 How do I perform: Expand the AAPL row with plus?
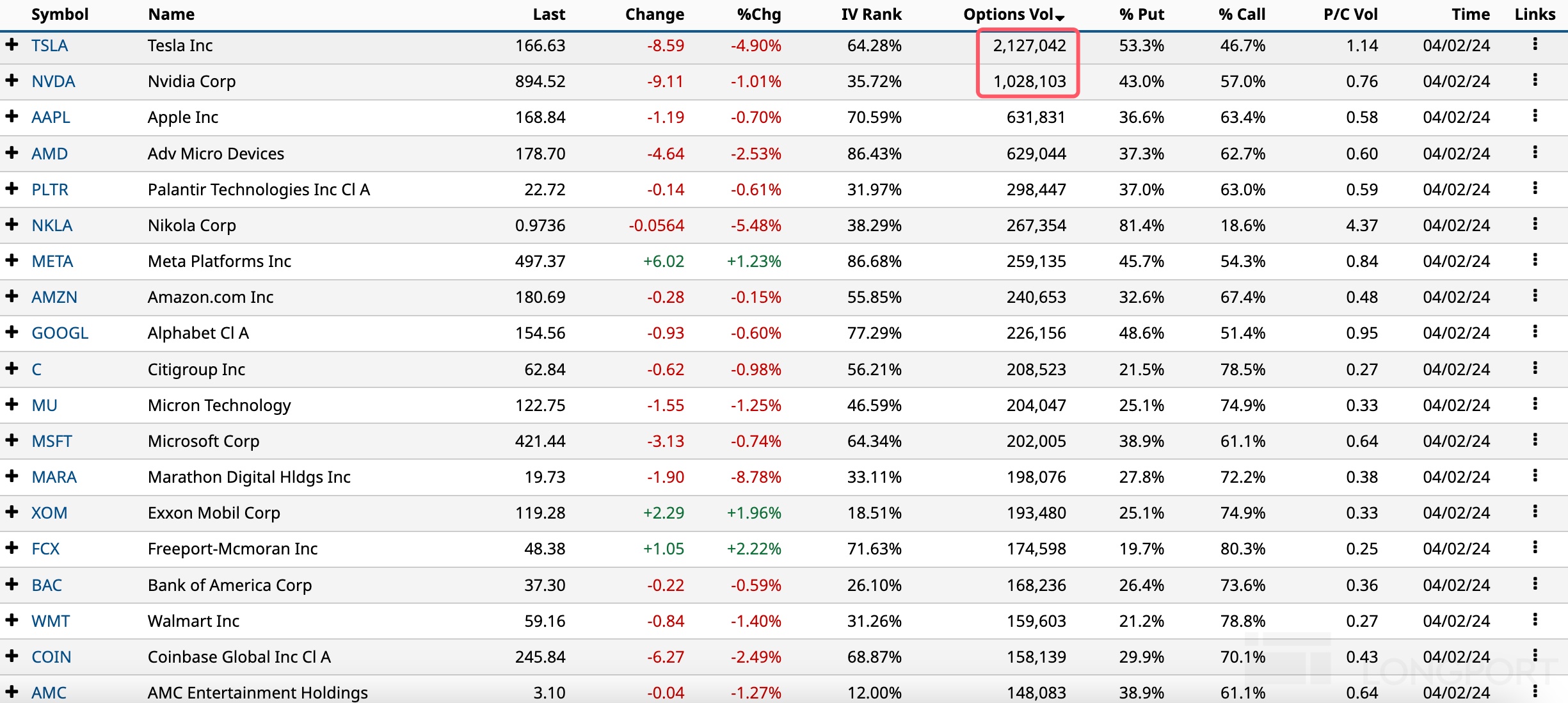click(x=12, y=117)
